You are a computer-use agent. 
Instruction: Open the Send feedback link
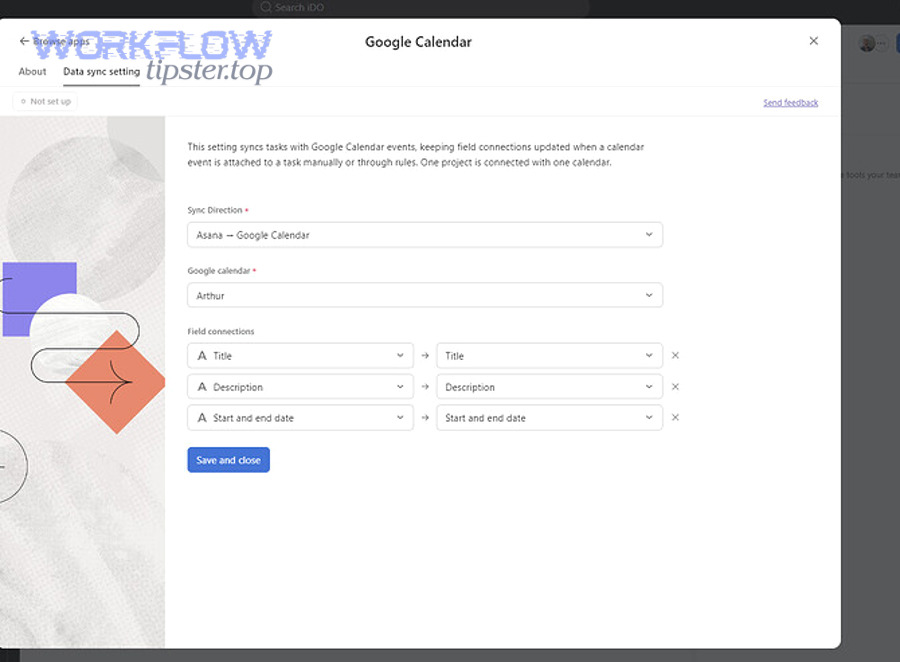point(790,102)
